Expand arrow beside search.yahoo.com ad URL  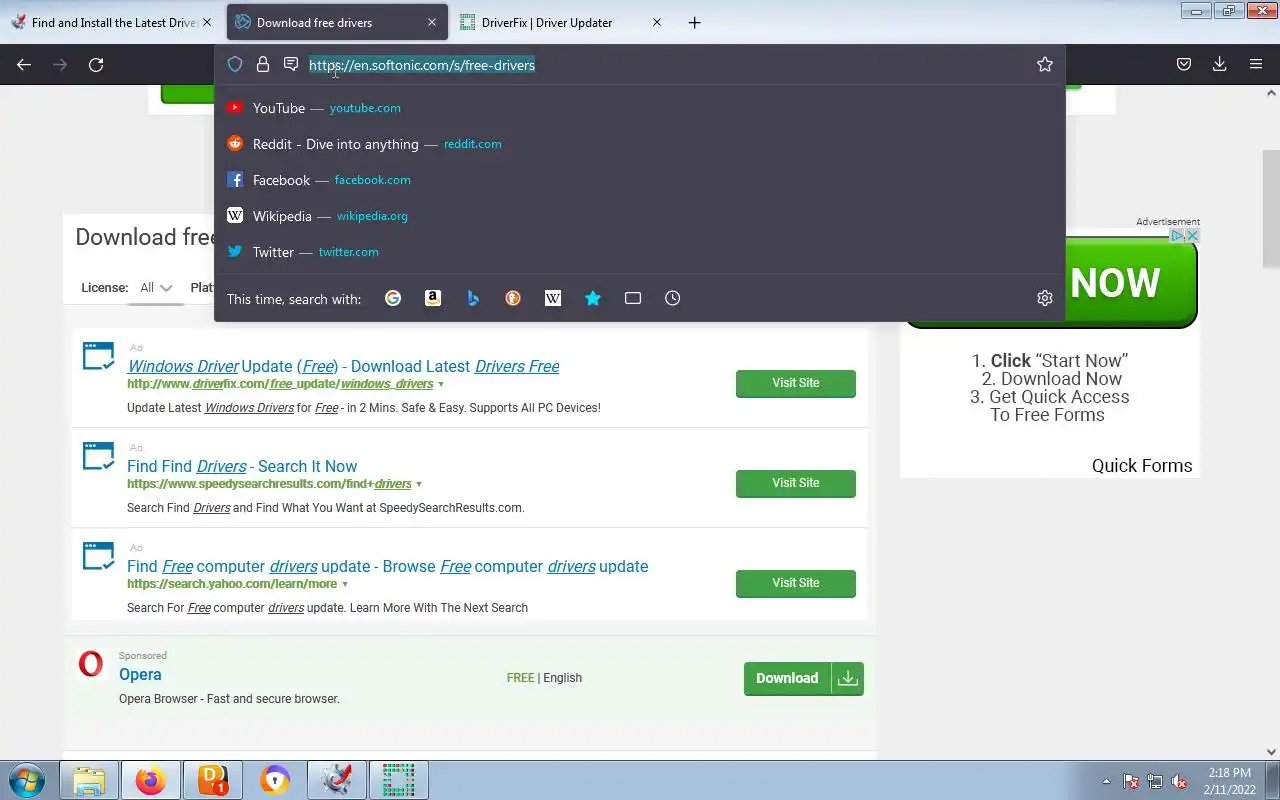[345, 584]
